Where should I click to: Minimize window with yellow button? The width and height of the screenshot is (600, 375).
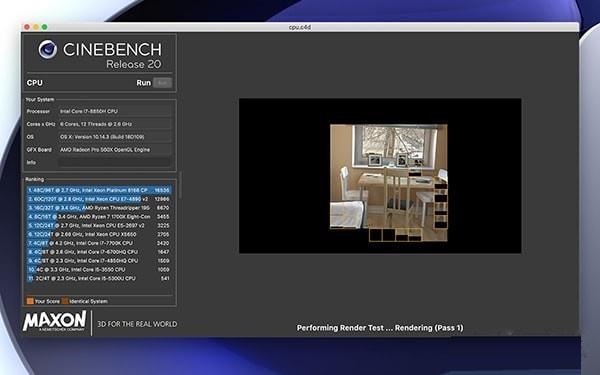click(x=36, y=27)
